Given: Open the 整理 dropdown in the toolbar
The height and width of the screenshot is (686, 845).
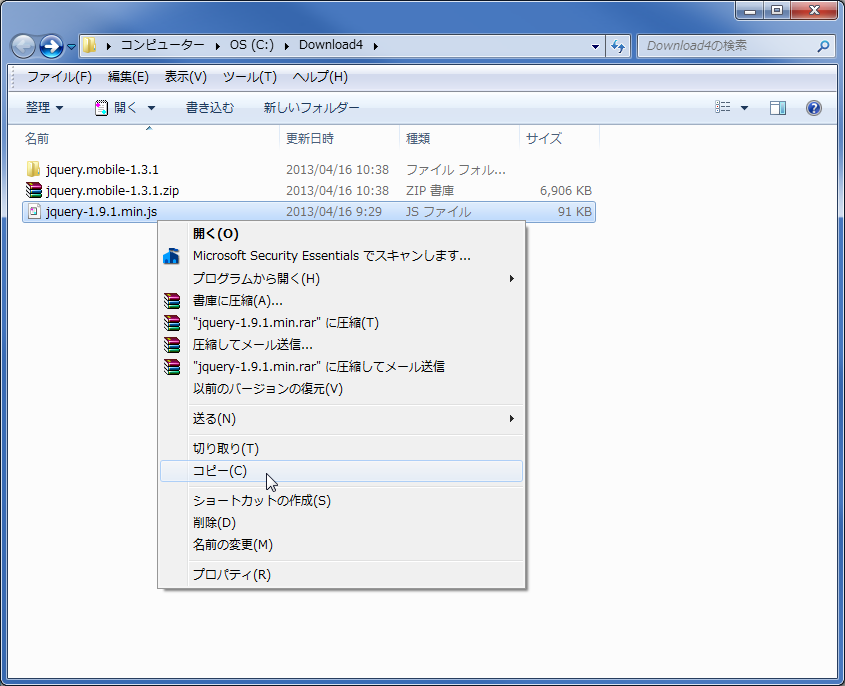Looking at the screenshot, I should pyautogui.click(x=44, y=108).
